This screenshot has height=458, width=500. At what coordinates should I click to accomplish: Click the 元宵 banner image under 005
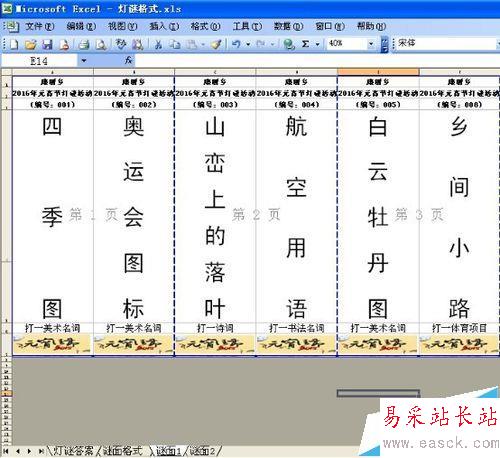378,344
